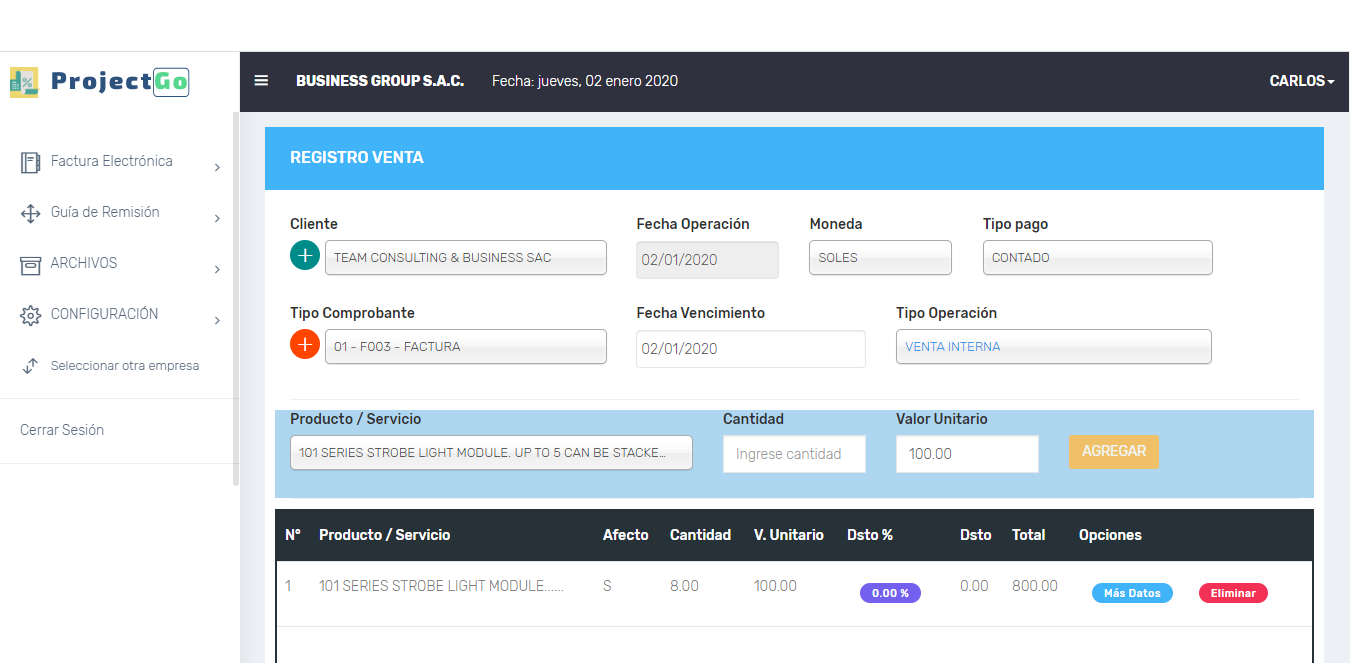Open the Moneda dropdown showing SOLES

[x=880, y=258]
